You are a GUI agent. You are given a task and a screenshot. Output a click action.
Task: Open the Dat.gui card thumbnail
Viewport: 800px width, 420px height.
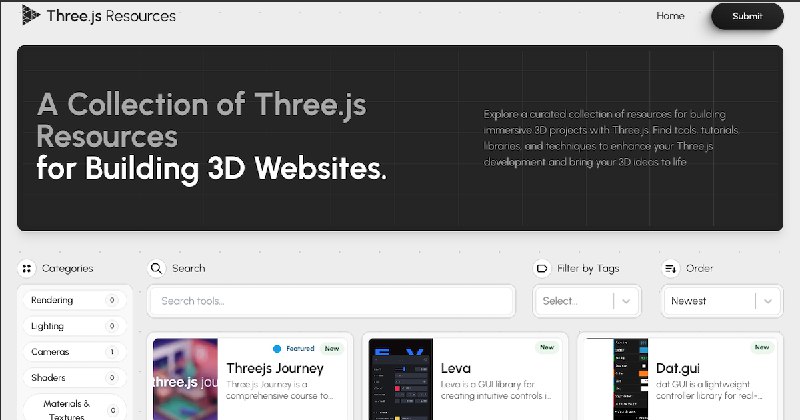(x=616, y=379)
